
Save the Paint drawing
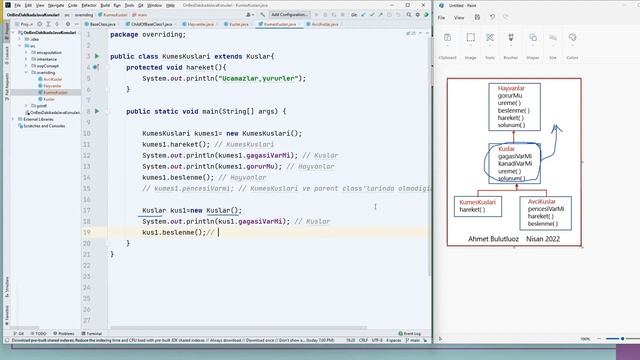pyautogui.click(x=477, y=17)
